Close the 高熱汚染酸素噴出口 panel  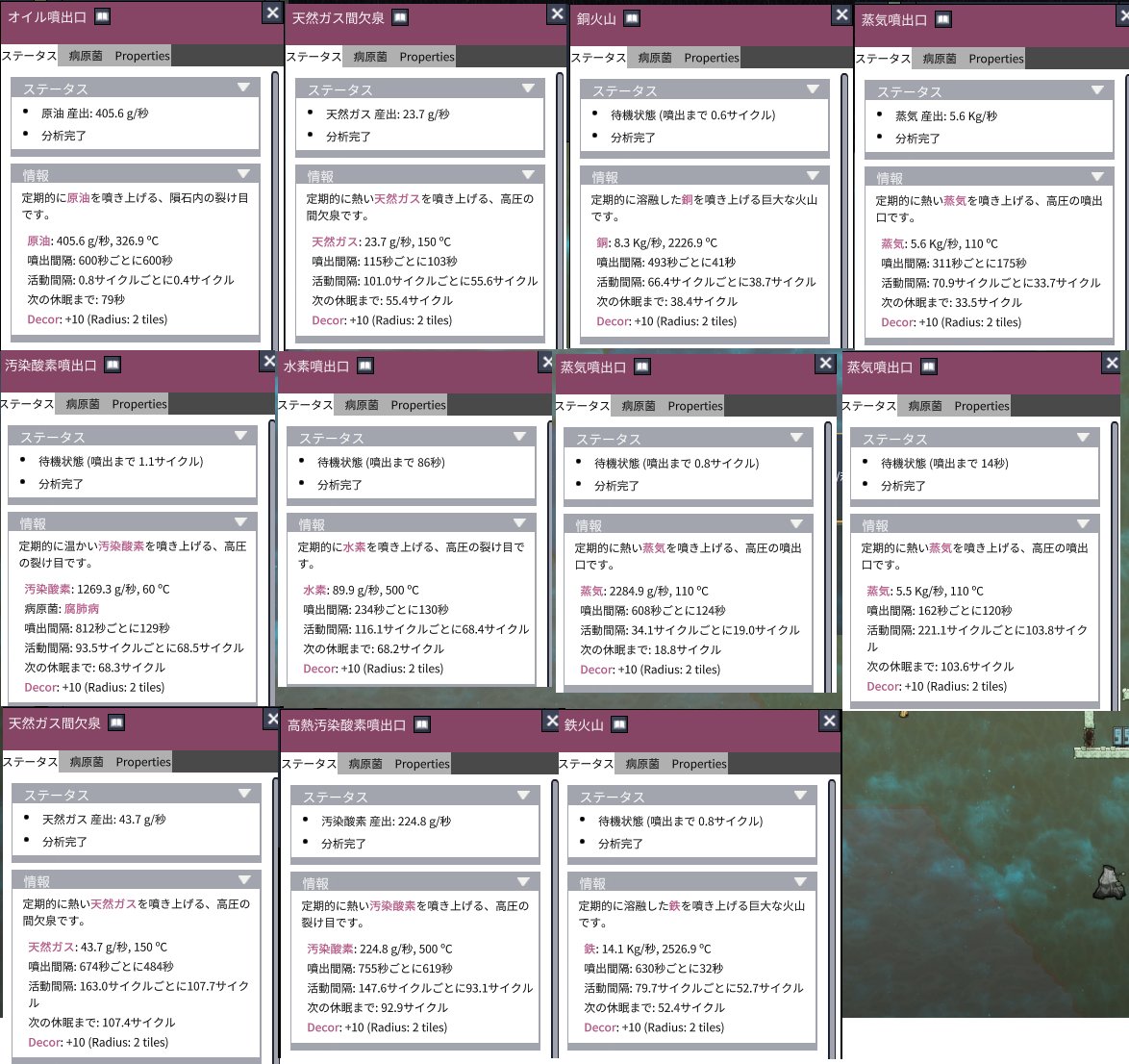point(552,721)
